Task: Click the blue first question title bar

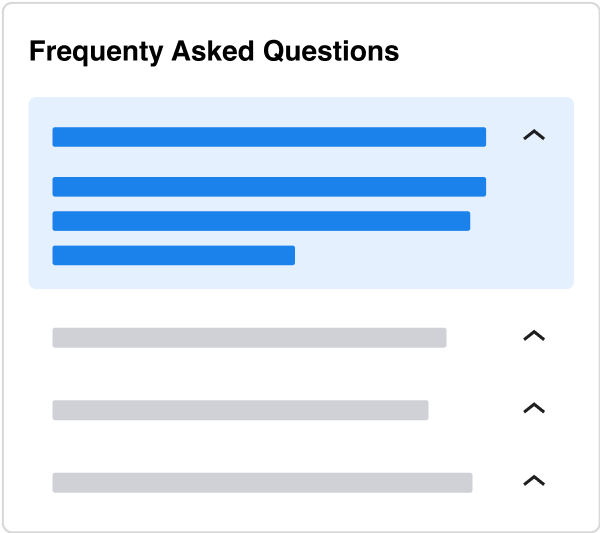Action: coord(269,137)
